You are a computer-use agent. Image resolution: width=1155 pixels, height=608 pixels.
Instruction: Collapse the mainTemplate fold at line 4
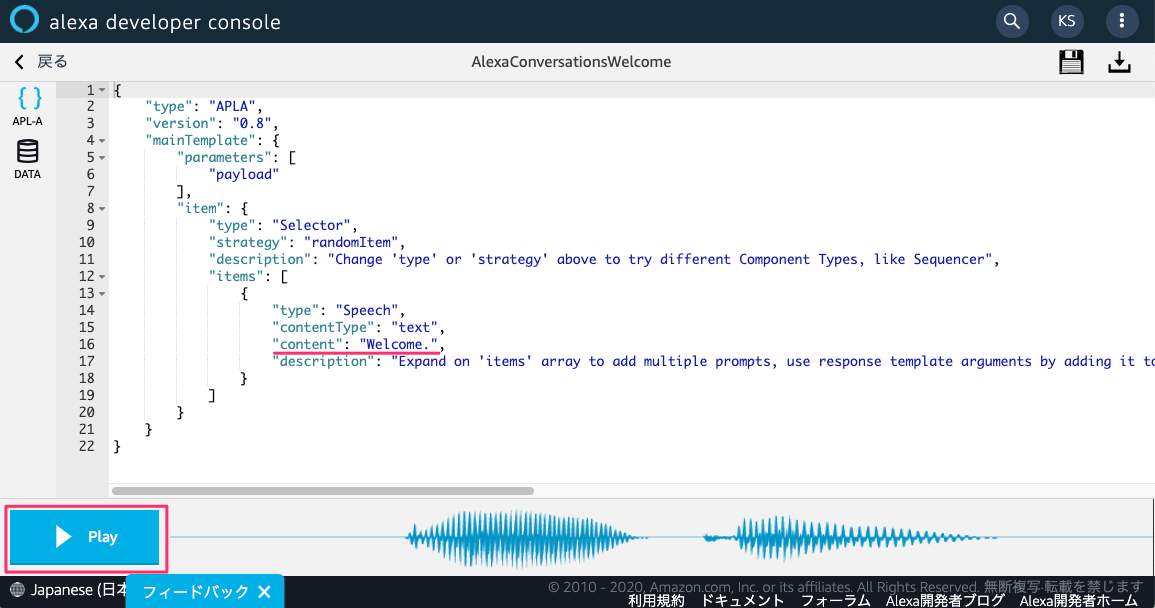point(102,141)
